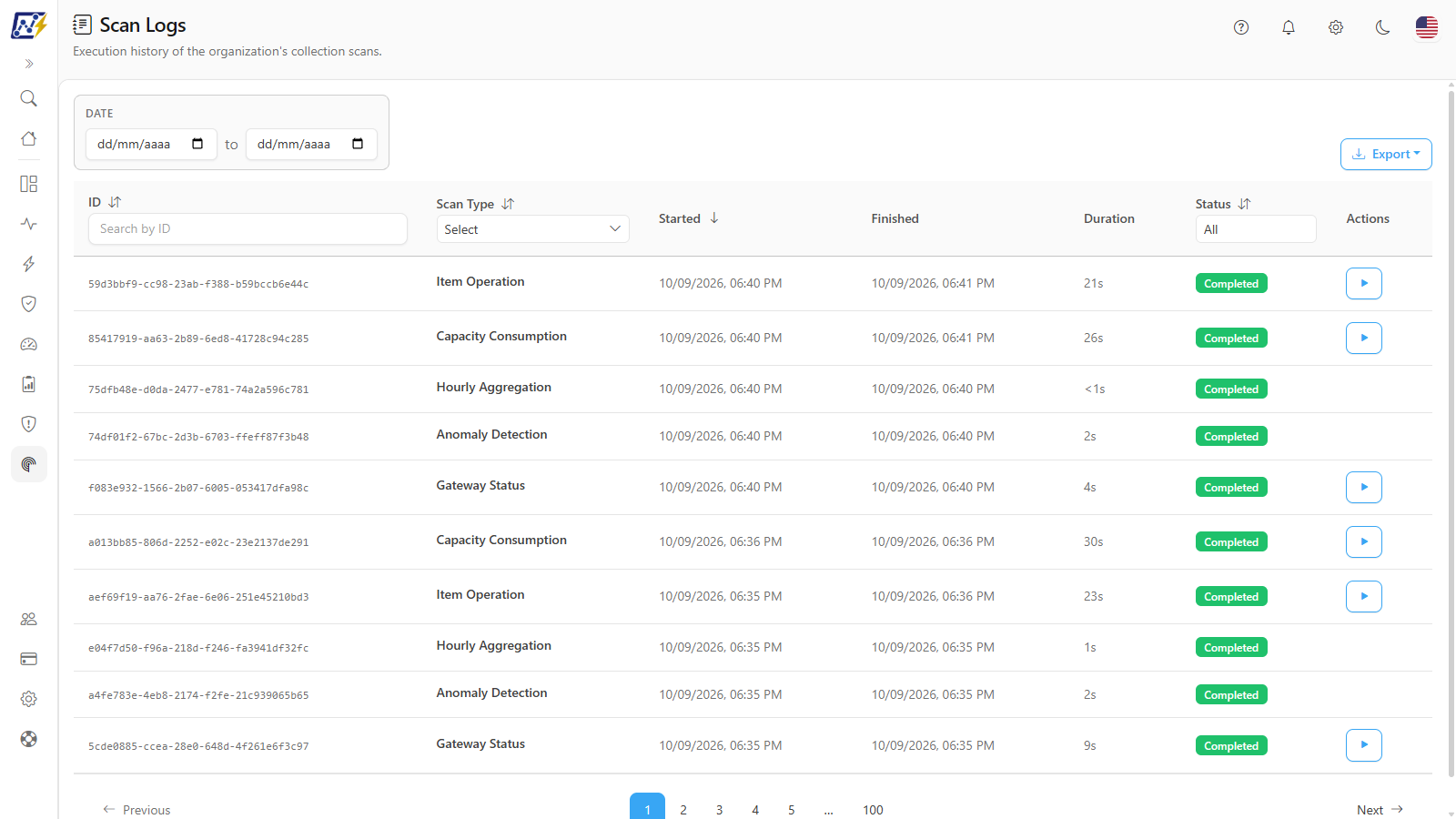Image resolution: width=1456 pixels, height=819 pixels.
Task: Change language via US flag icon
Action: (x=1427, y=27)
